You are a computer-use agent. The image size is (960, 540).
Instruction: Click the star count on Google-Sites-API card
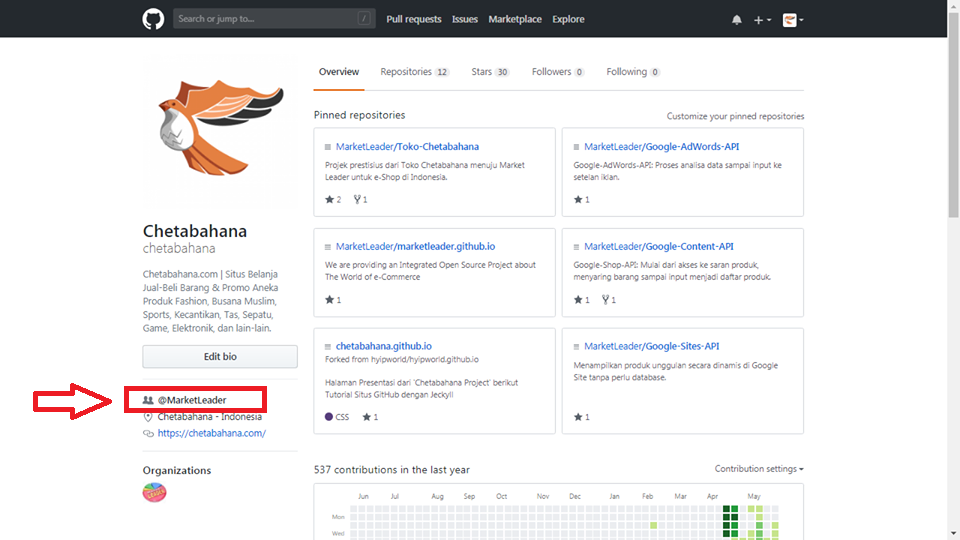[582, 417]
